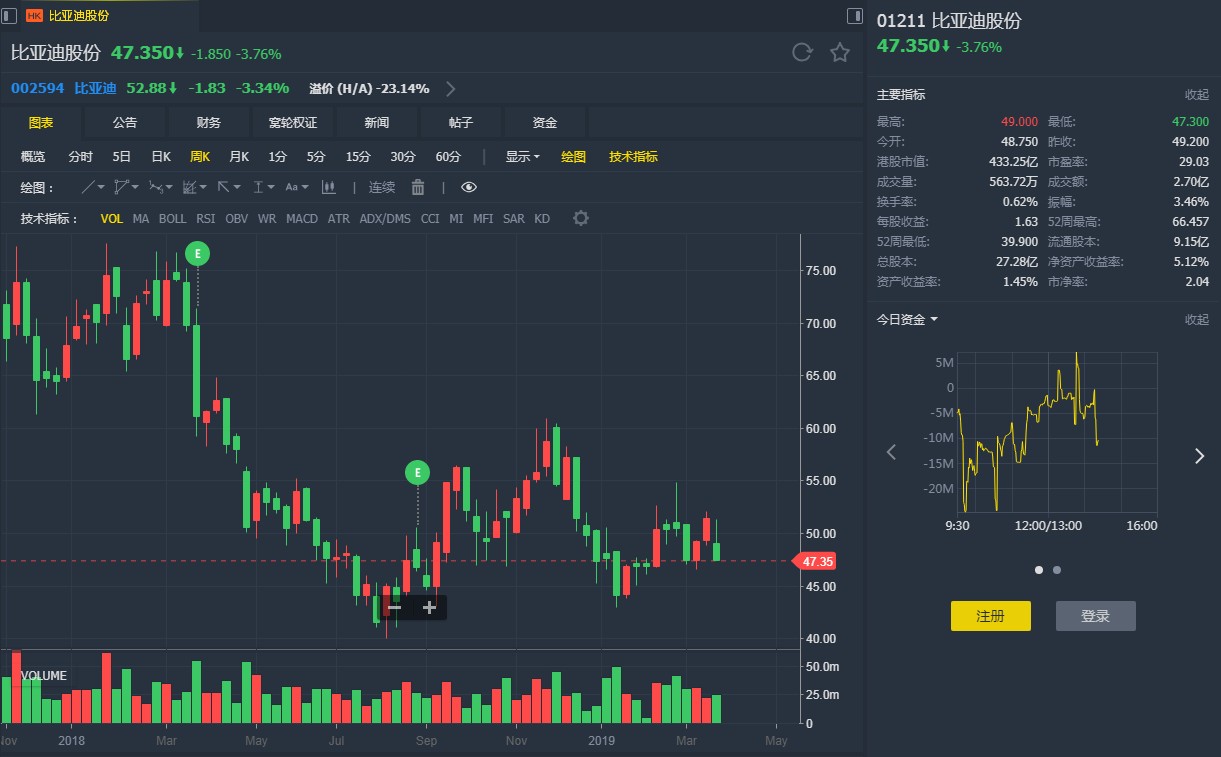
Task: Click the yellow 注册 register button
Action: click(x=990, y=616)
